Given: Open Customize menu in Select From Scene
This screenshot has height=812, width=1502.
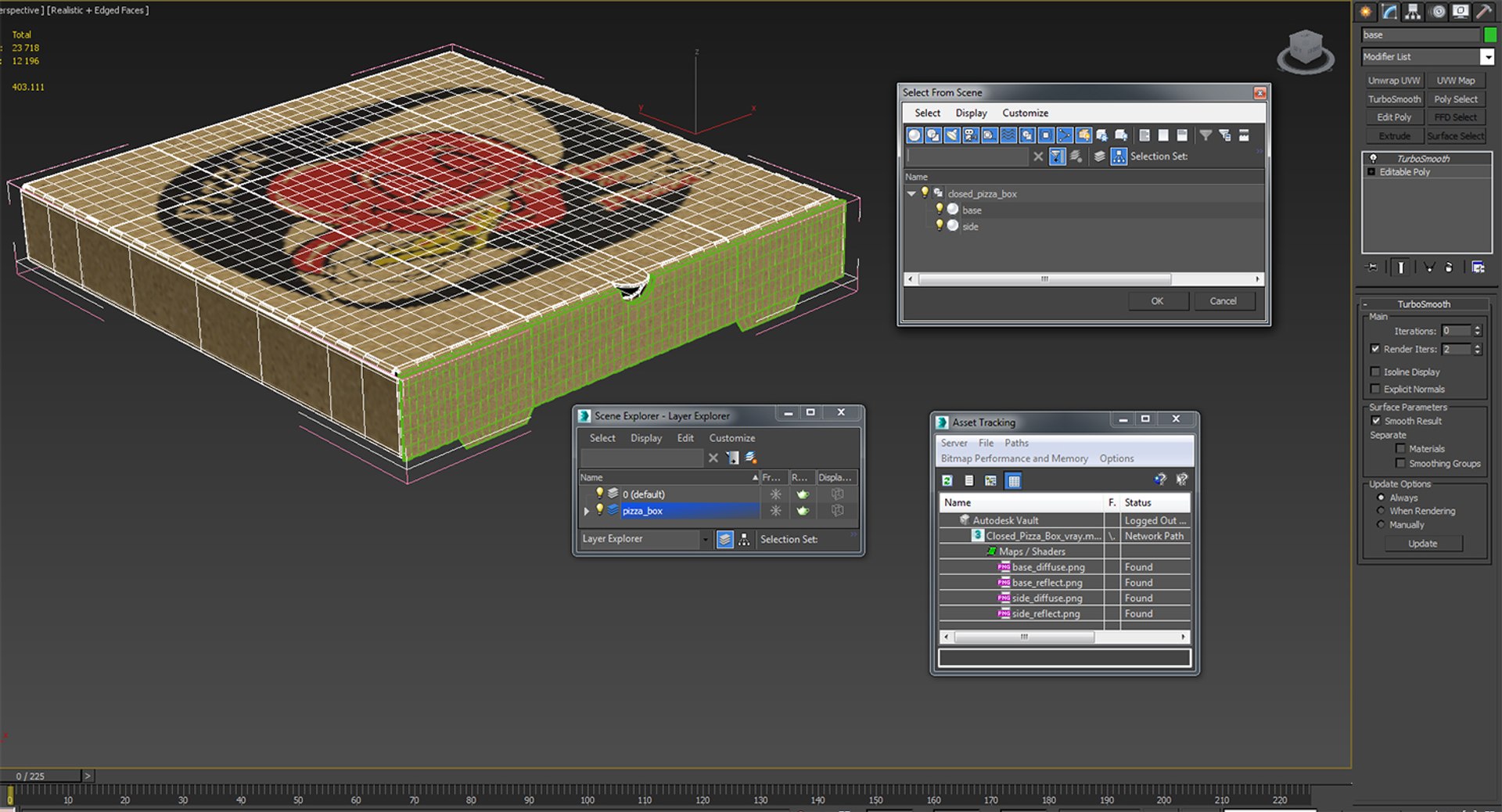Looking at the screenshot, I should [x=1025, y=113].
